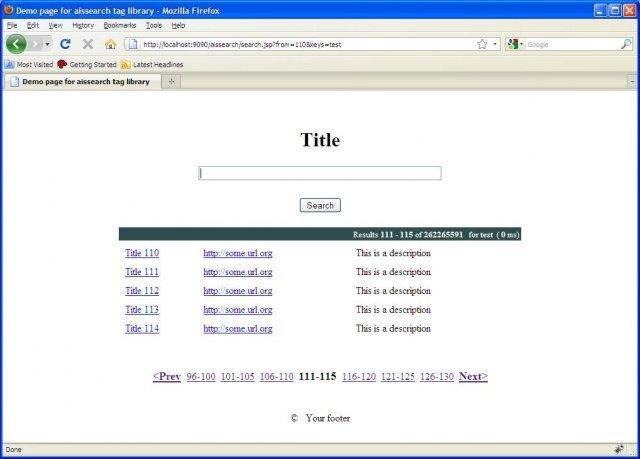Viewport: 640px width, 459px height.
Task: Reload the page with the Refresh icon
Action: (65, 44)
